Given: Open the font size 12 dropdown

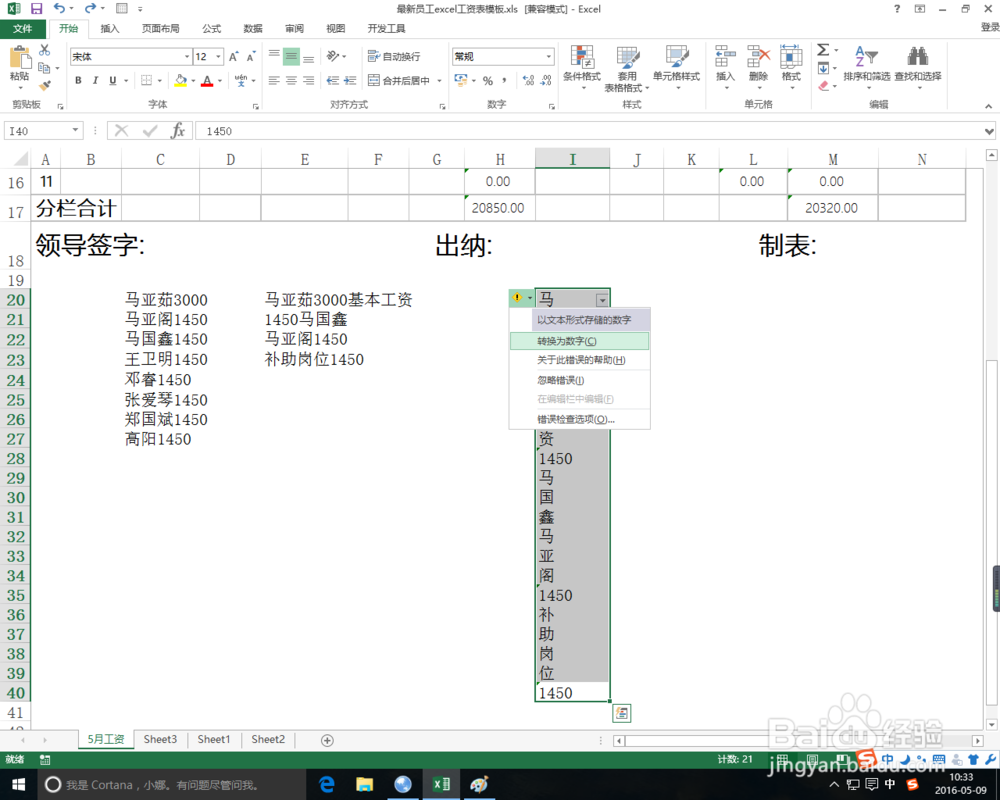Looking at the screenshot, I should tap(218, 57).
